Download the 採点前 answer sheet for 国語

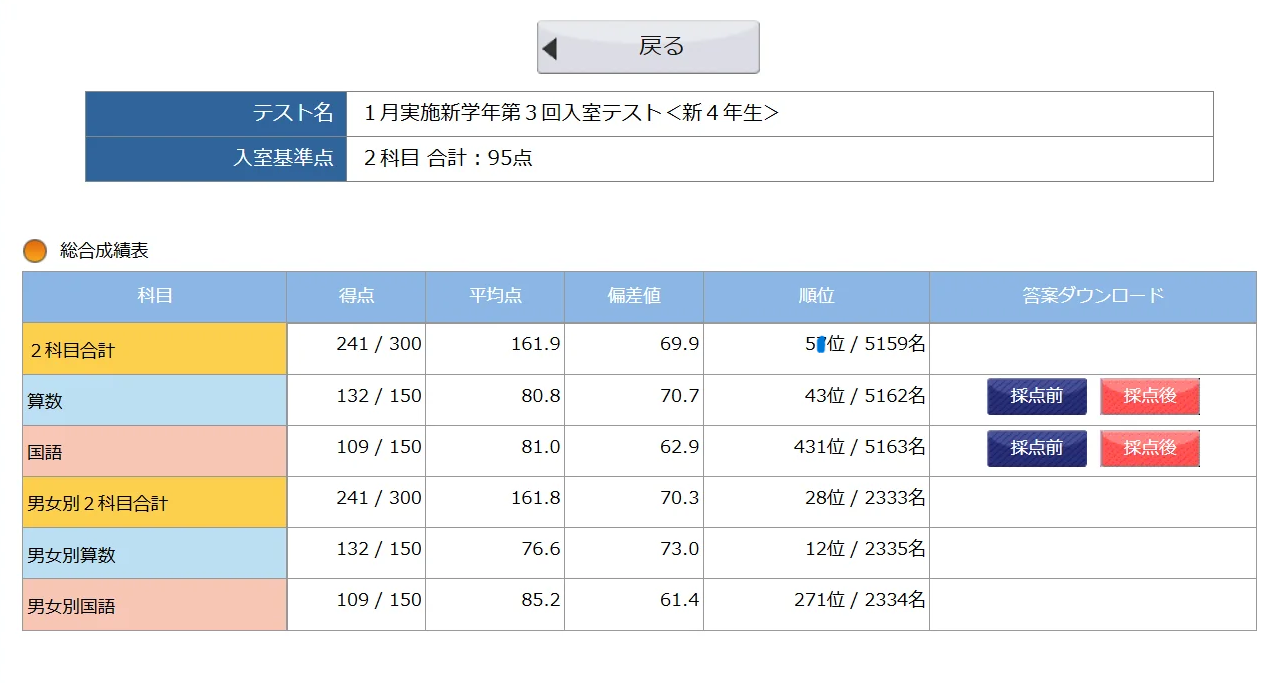pos(1037,448)
